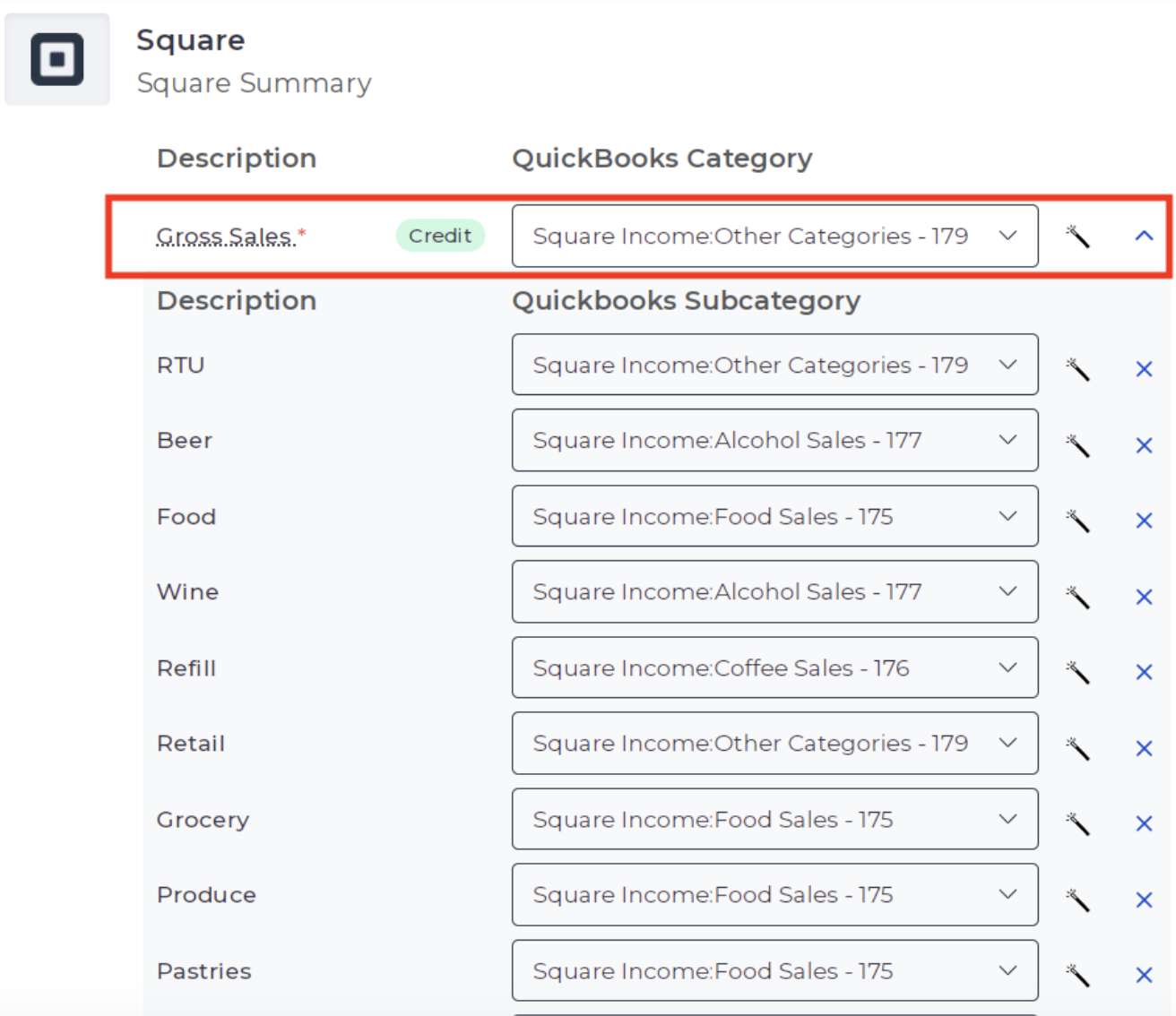Click the Wine description label
This screenshot has height=1016, width=1176.
[x=188, y=591]
